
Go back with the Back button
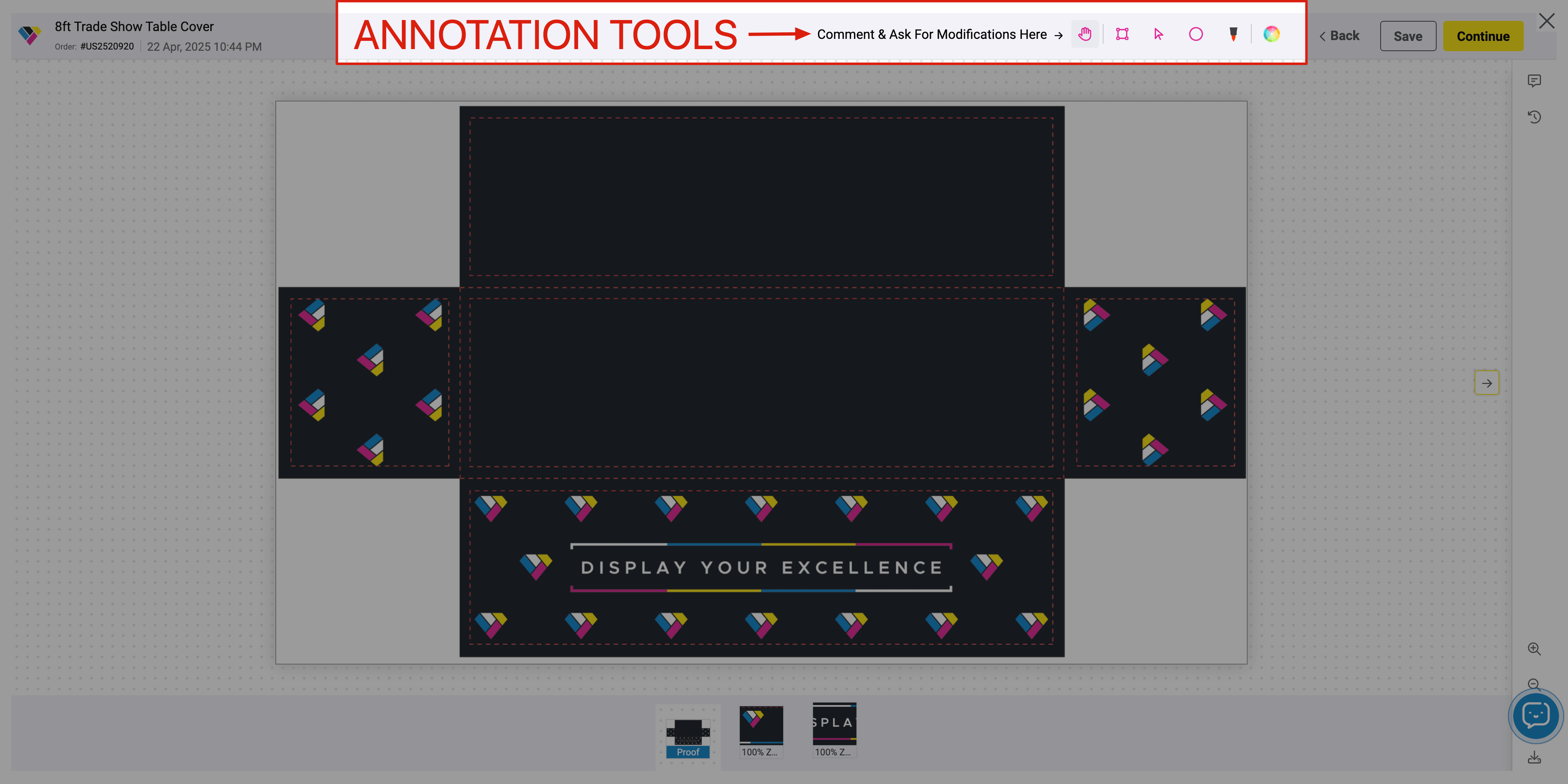click(x=1339, y=36)
